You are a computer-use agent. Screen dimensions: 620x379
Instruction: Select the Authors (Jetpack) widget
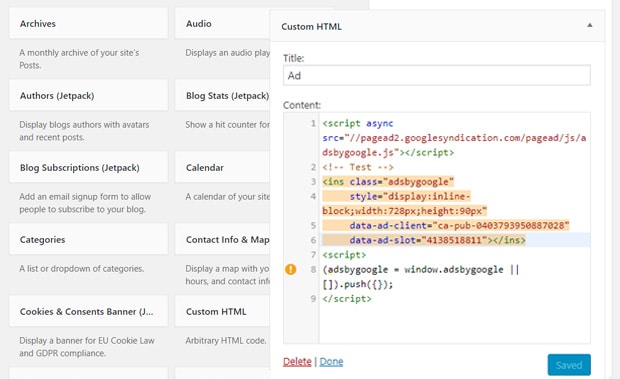click(x=89, y=96)
